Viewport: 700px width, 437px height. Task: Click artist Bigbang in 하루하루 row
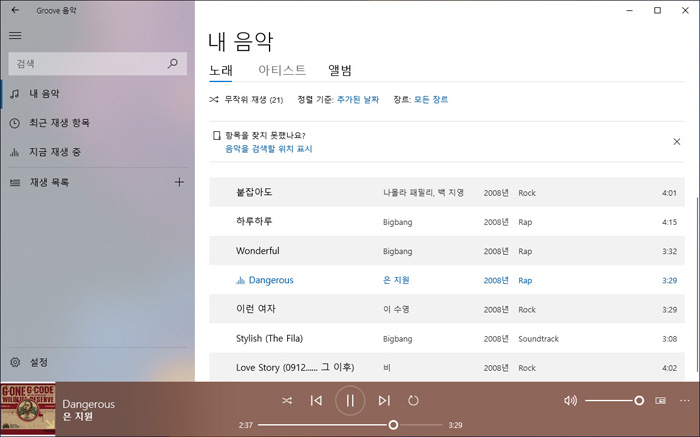coord(397,222)
